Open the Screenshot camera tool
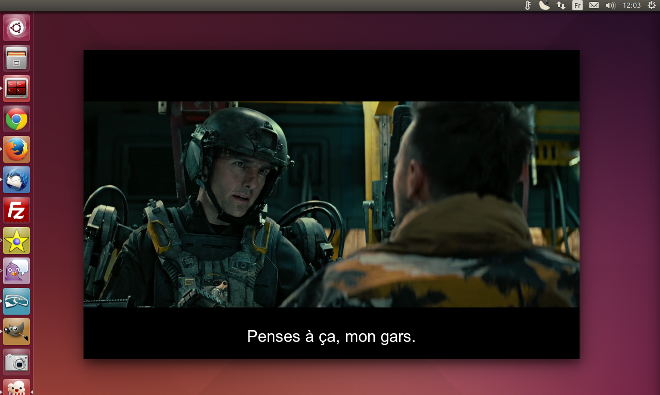This screenshot has height=395, width=660. click(16, 362)
